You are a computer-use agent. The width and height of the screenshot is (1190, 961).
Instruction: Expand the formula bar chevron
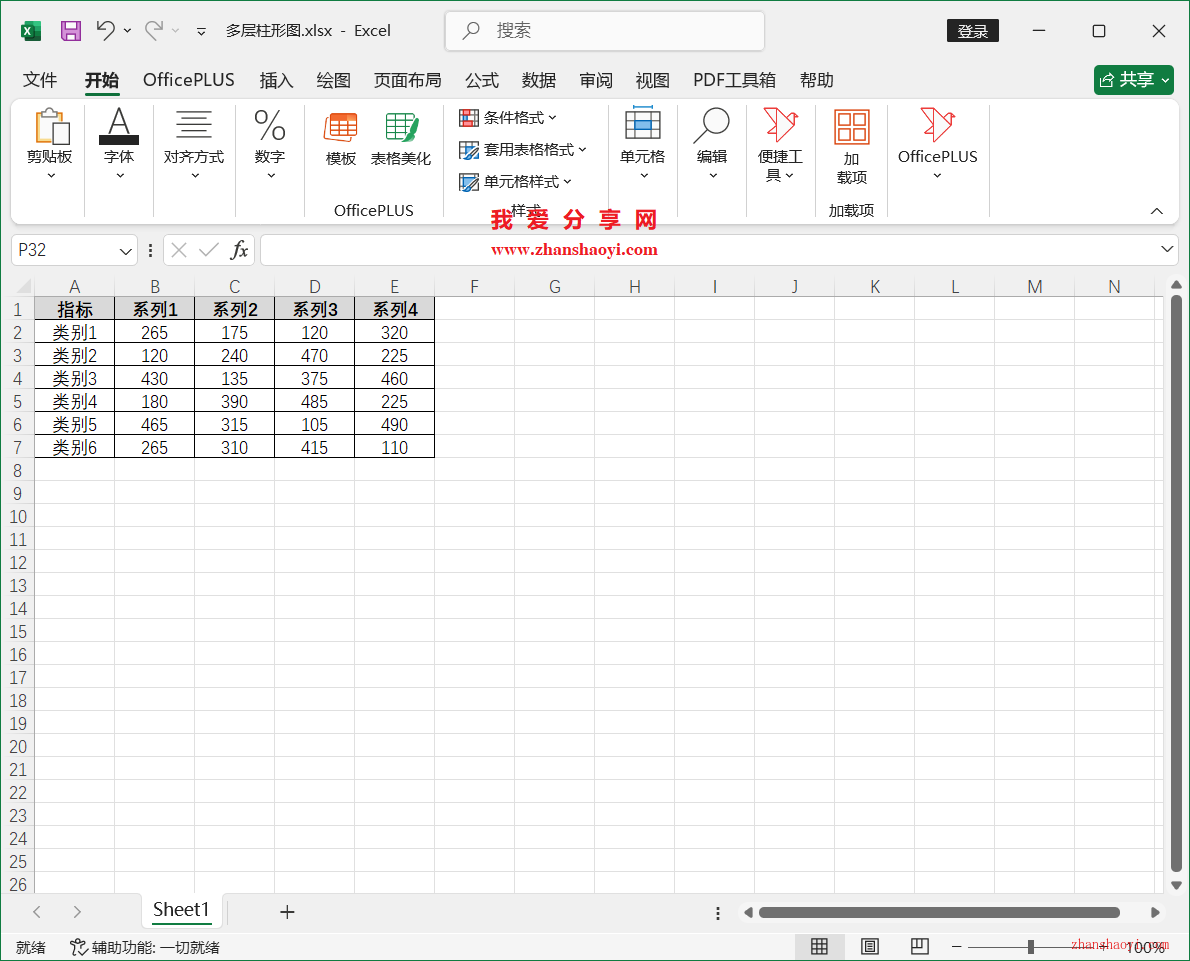click(x=1167, y=249)
